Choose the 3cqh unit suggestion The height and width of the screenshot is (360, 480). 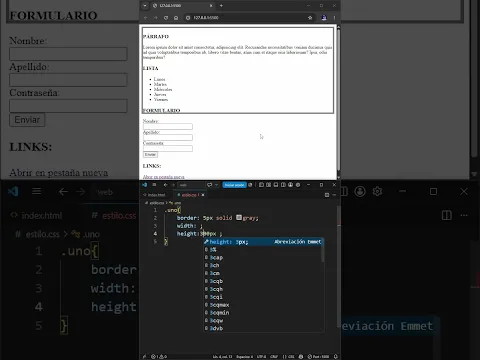263,289
